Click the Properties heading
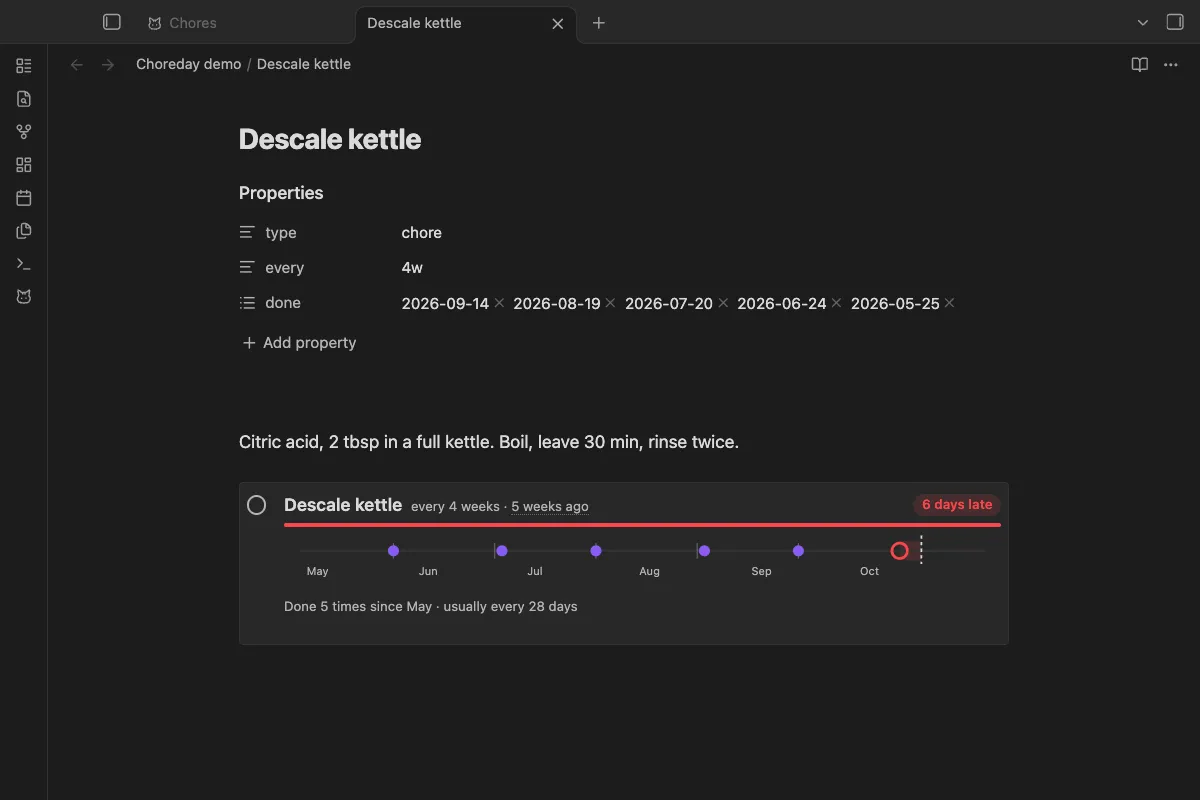 click(x=281, y=193)
